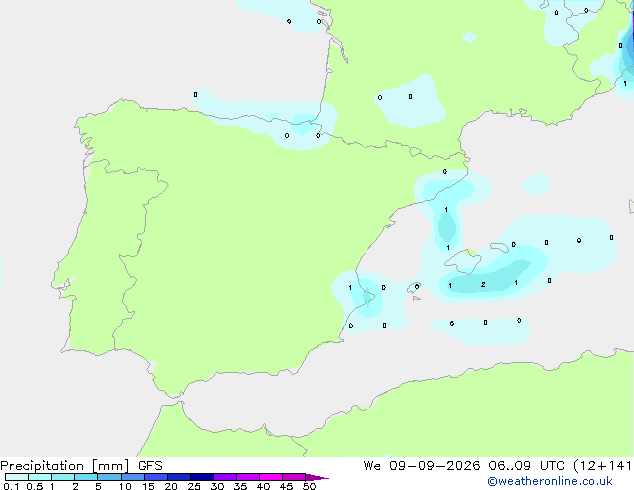Click the 5 mm blue legend swatch

(109, 477)
